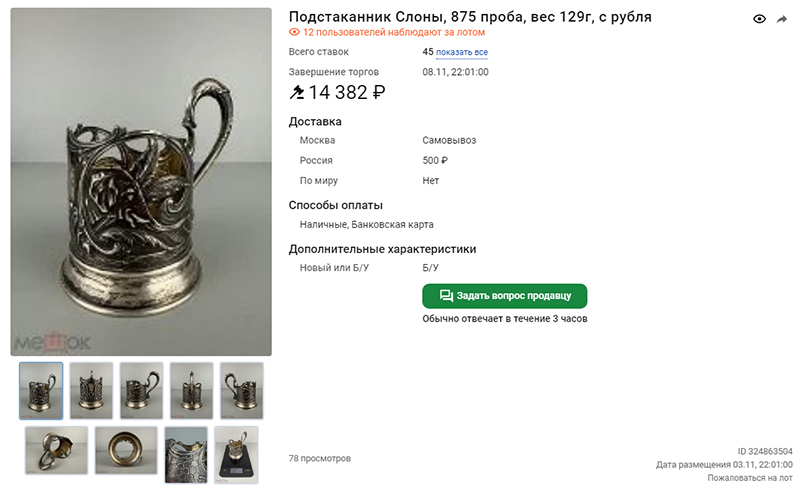Click the share arrow icon

point(782,19)
